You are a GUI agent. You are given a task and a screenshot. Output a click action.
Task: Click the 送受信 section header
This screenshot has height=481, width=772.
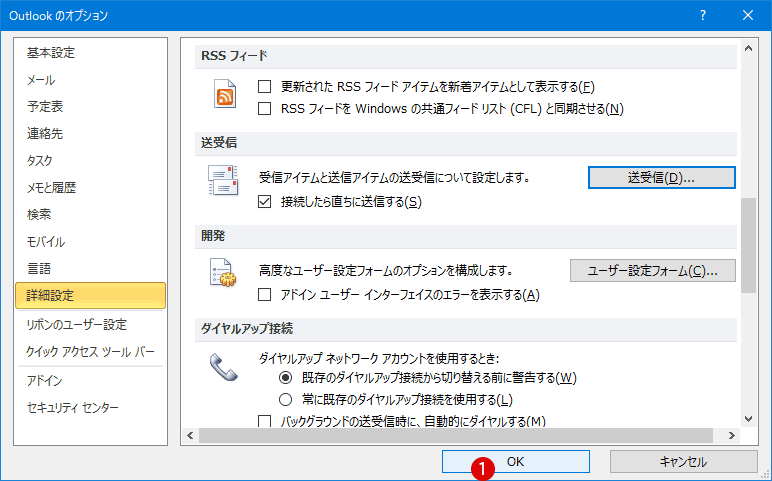click(x=466, y=143)
